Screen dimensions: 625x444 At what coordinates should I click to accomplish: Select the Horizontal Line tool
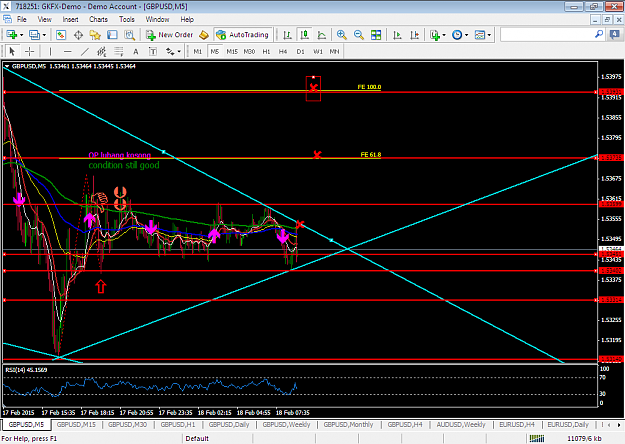tap(68, 51)
